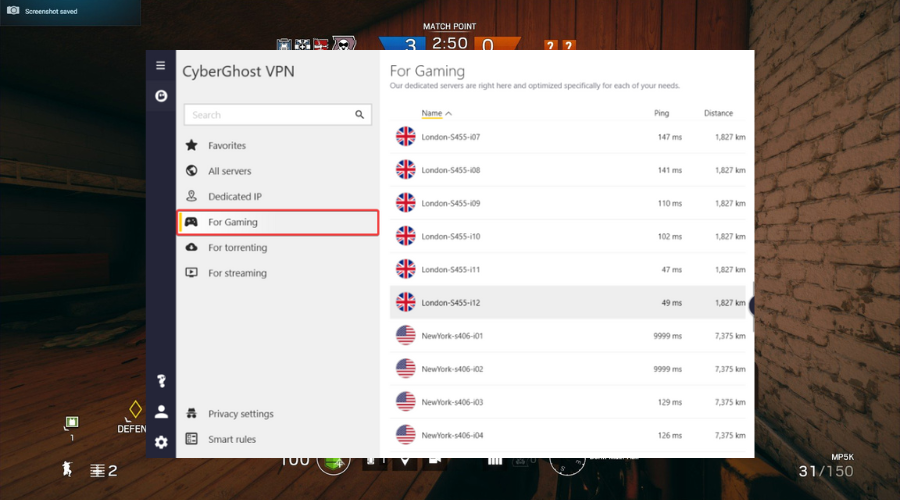
Task: Click the Search input field
Action: 268,115
